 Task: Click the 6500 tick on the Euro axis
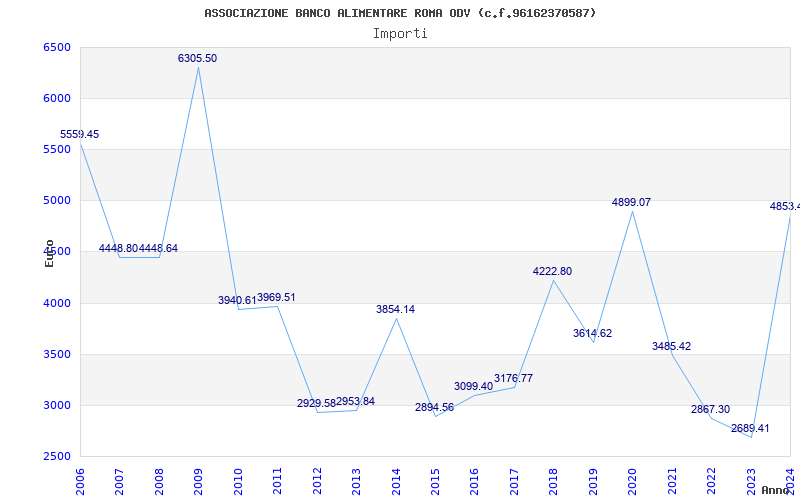(x=57, y=47)
